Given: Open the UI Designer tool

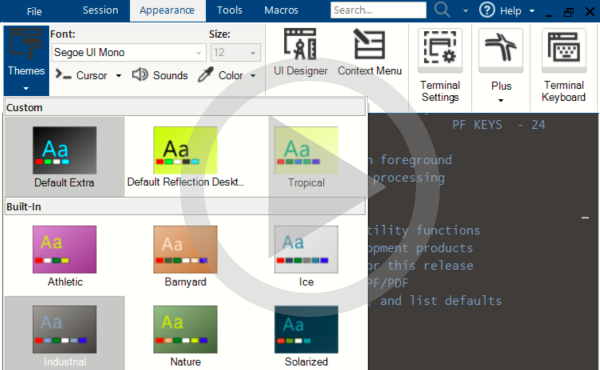Looking at the screenshot, I should pyautogui.click(x=300, y=52).
